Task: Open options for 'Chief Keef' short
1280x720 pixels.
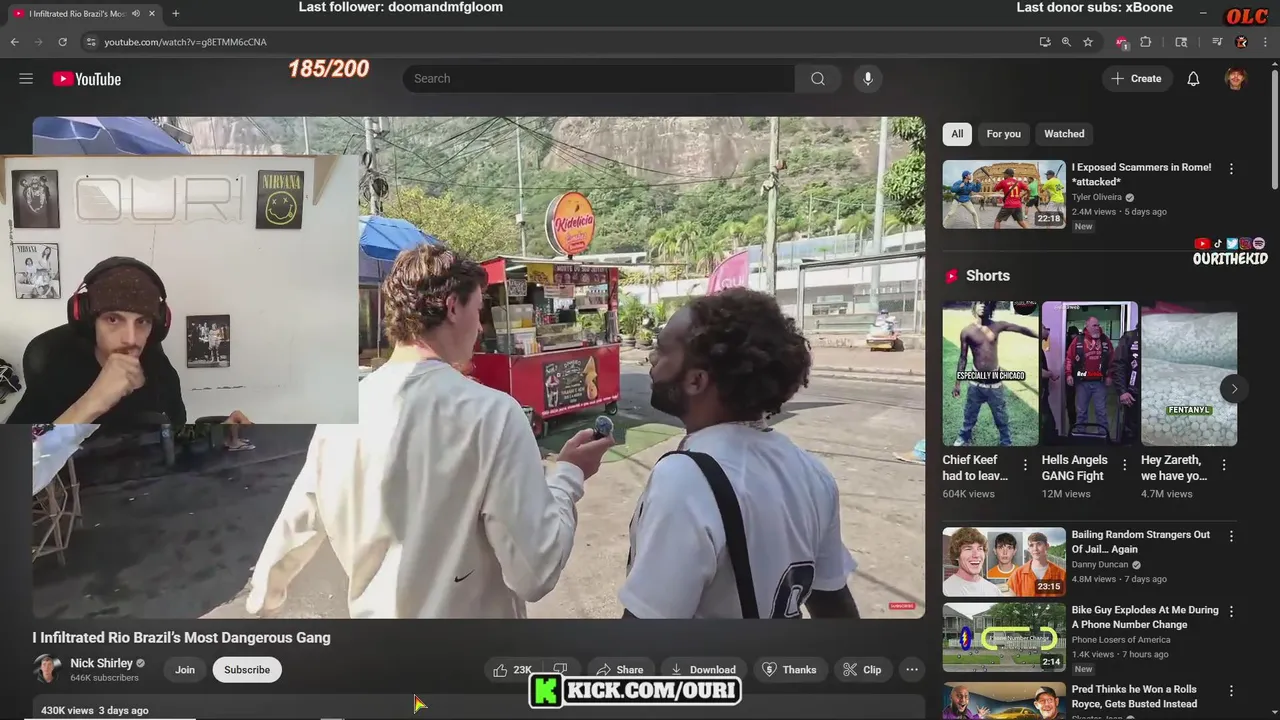Action: click(1025, 464)
